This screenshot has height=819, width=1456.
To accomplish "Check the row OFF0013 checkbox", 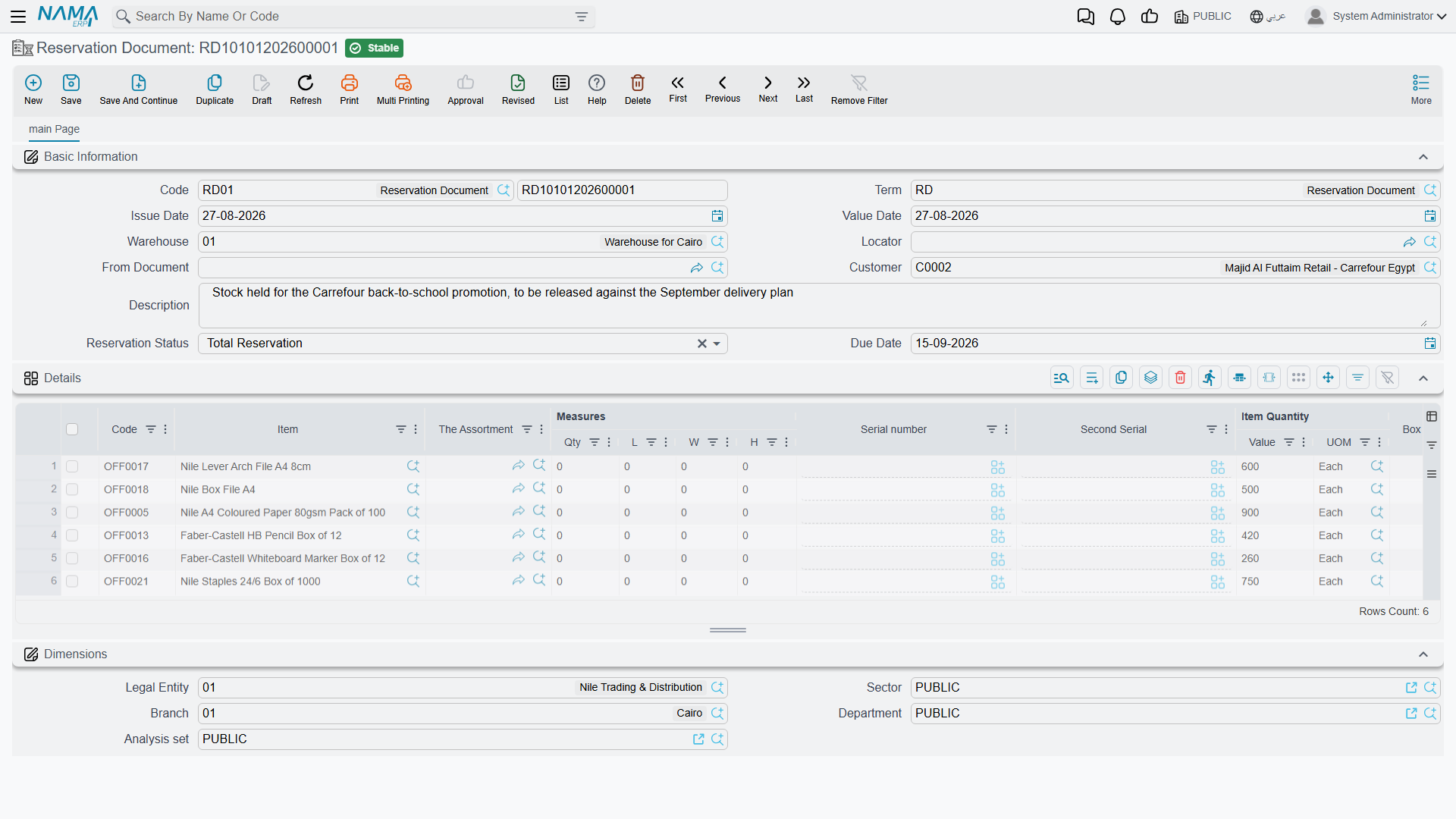I will pyautogui.click(x=72, y=535).
